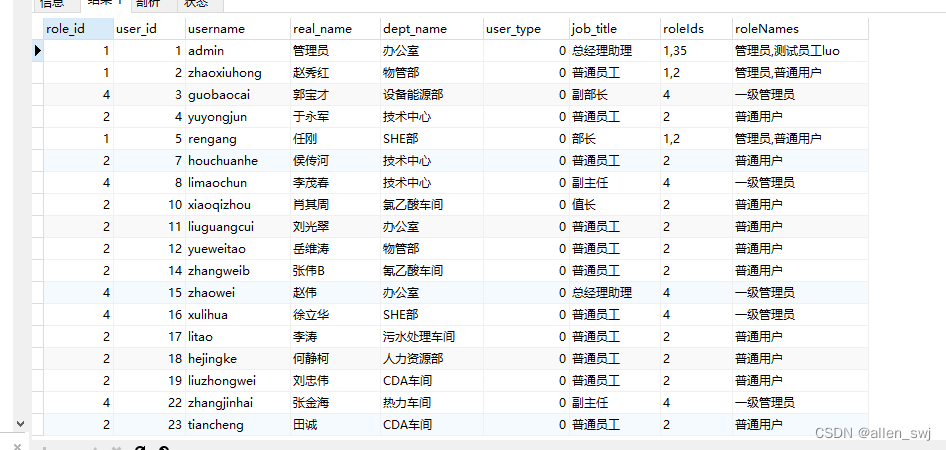Select the real_name cell 何静柯
This screenshot has height=450, width=946.
tap(335, 359)
